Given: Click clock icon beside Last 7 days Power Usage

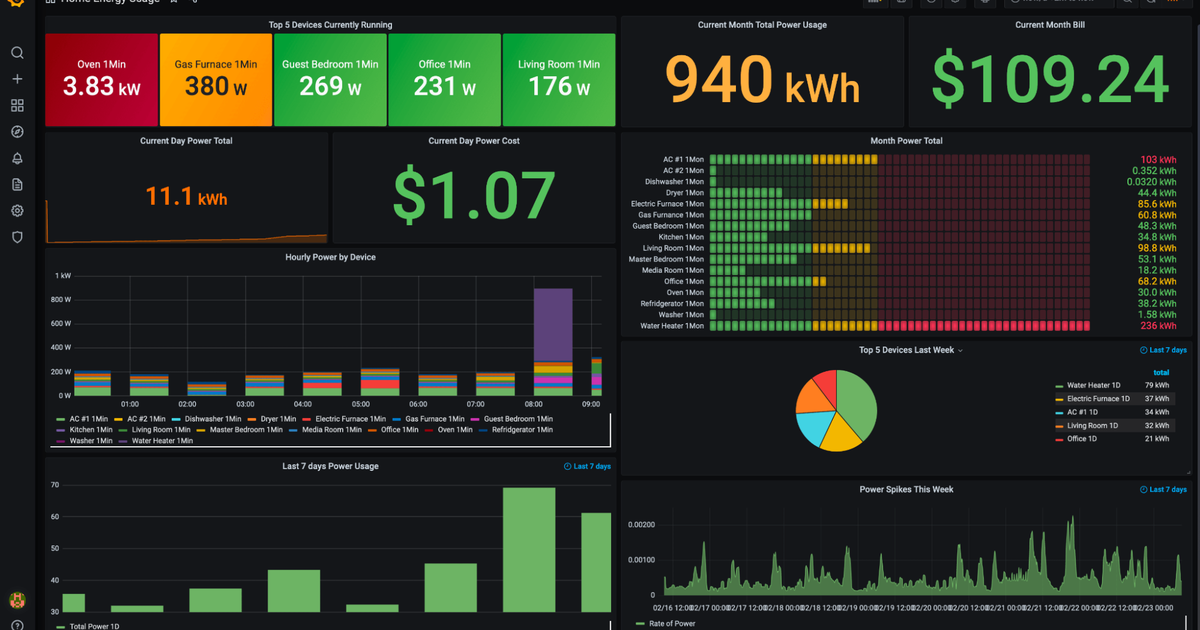Looking at the screenshot, I should 568,466.
